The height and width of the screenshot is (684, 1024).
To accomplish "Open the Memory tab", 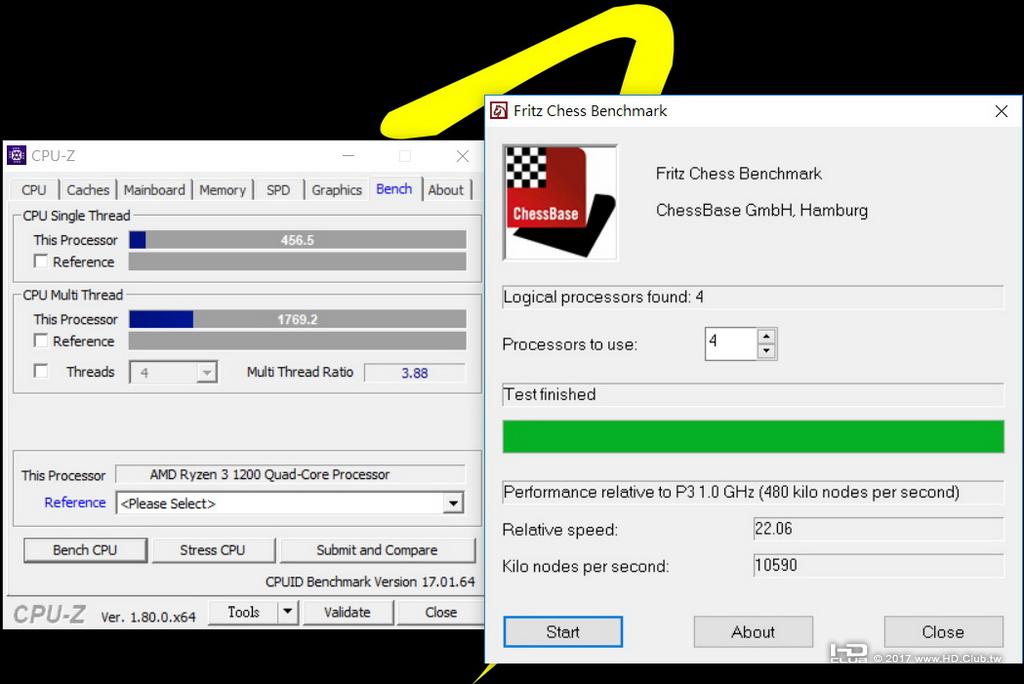I will pos(222,190).
